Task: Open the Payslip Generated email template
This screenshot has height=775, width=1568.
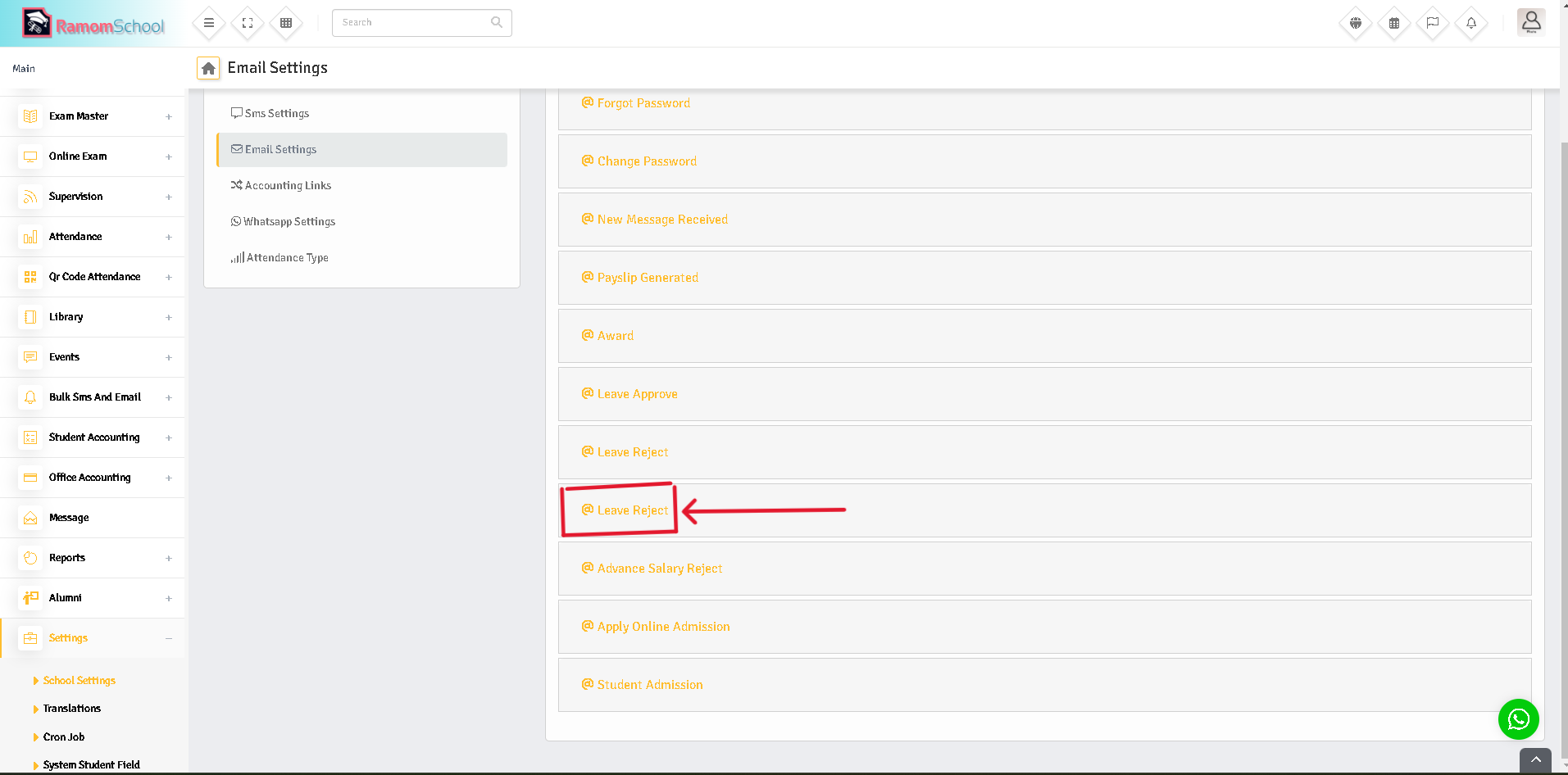Action: pos(648,278)
